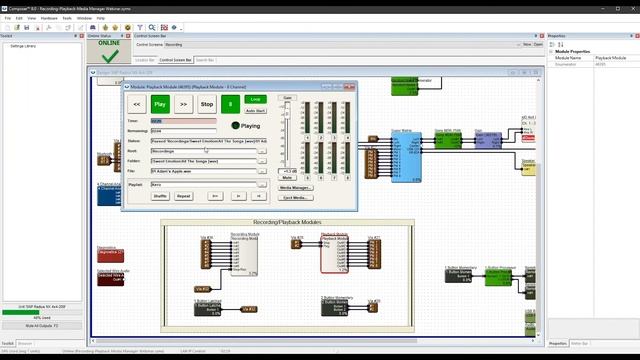Click the design window horizontal scrollbar

[256, 340]
